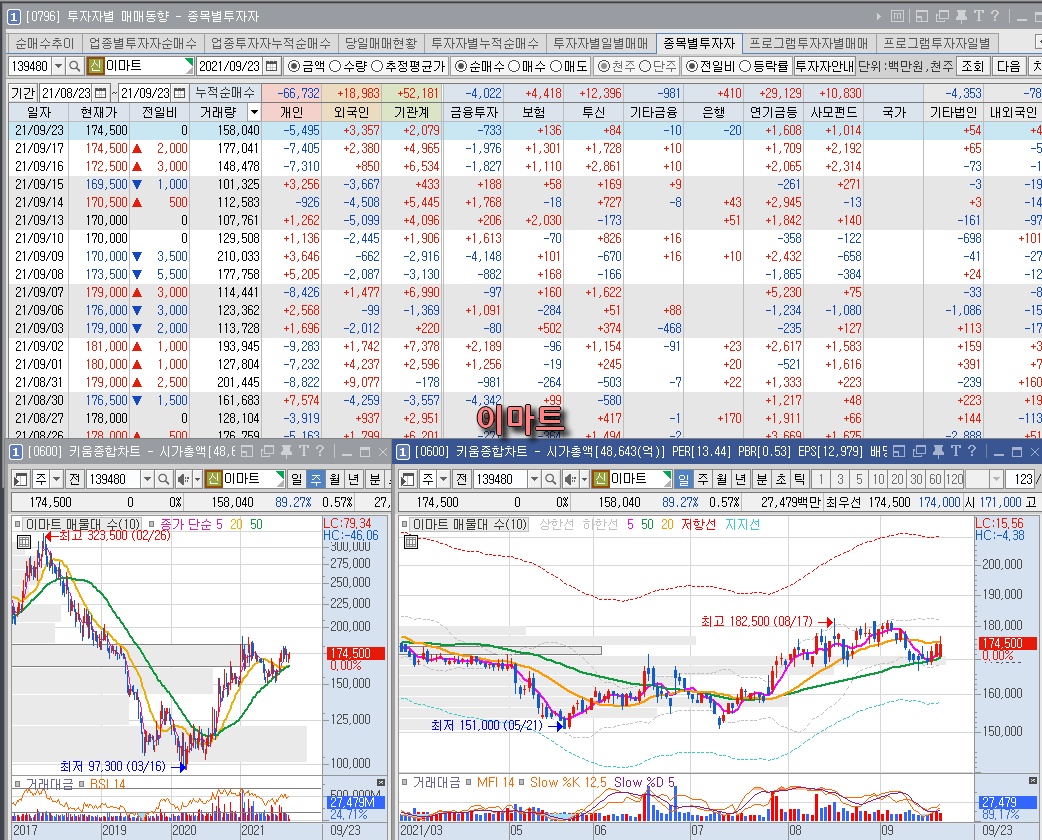
Task: Click window-layout icon in right chart title bar
Action: (899, 452)
